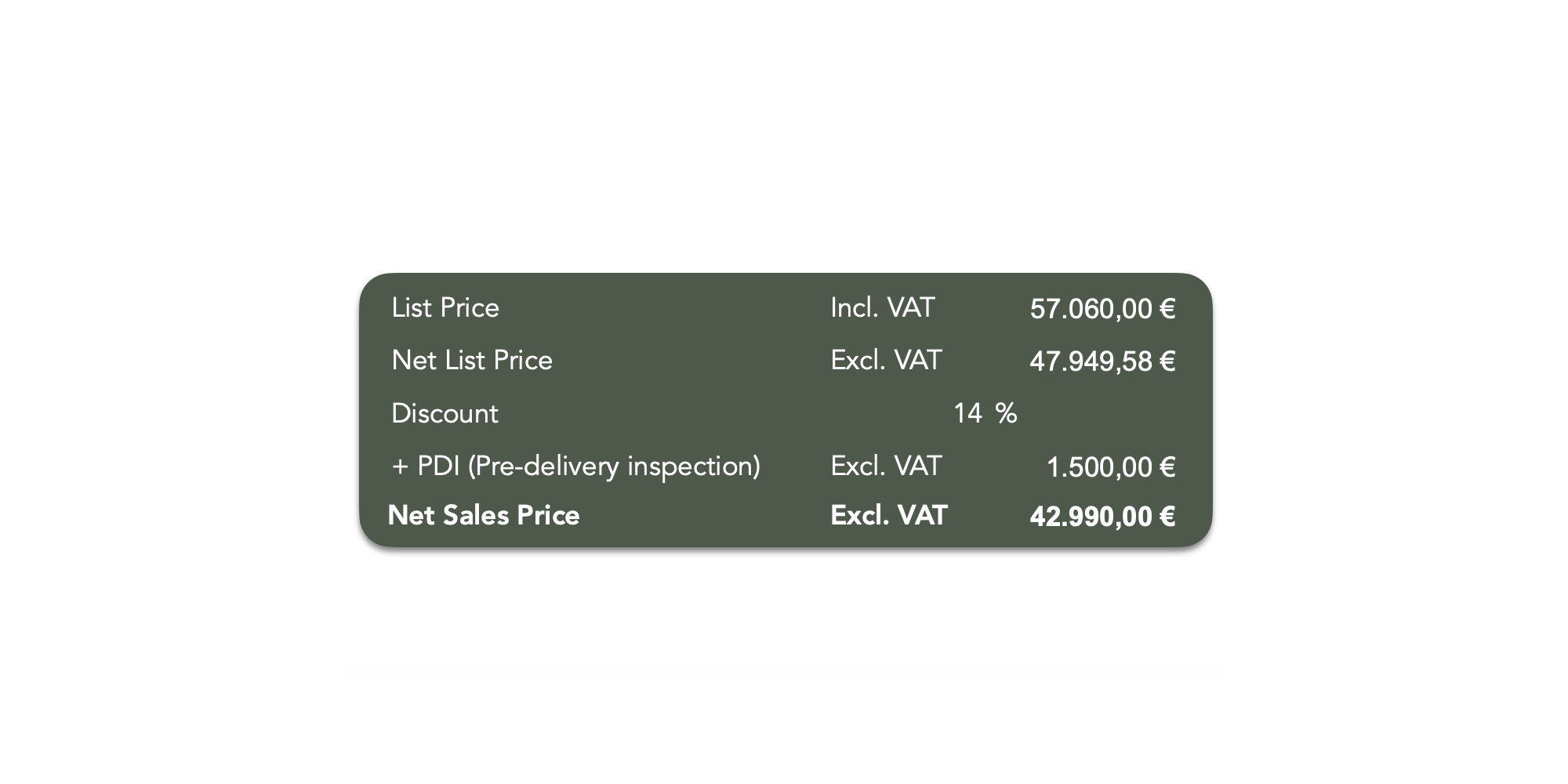Click the word Price in Net Sales Price
1568x784 pixels.
549,515
